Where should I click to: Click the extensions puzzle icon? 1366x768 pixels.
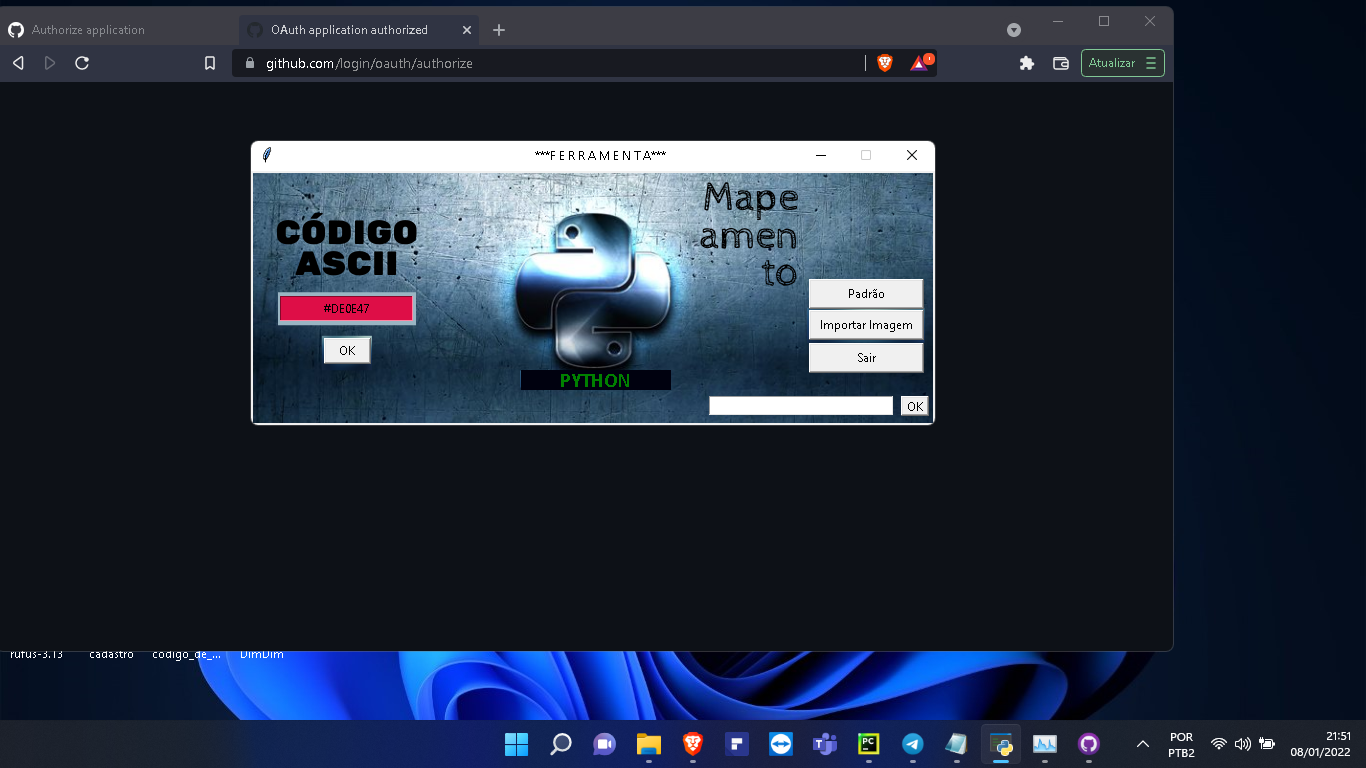(1027, 63)
